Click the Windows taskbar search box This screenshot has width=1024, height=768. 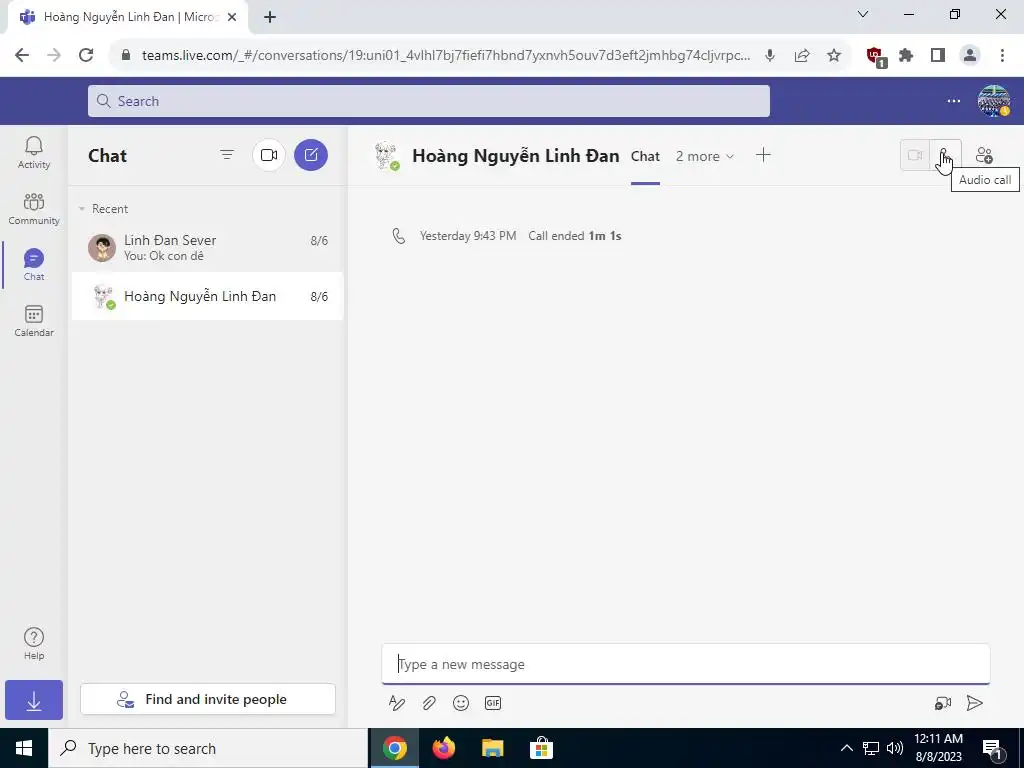pyautogui.click(x=208, y=748)
